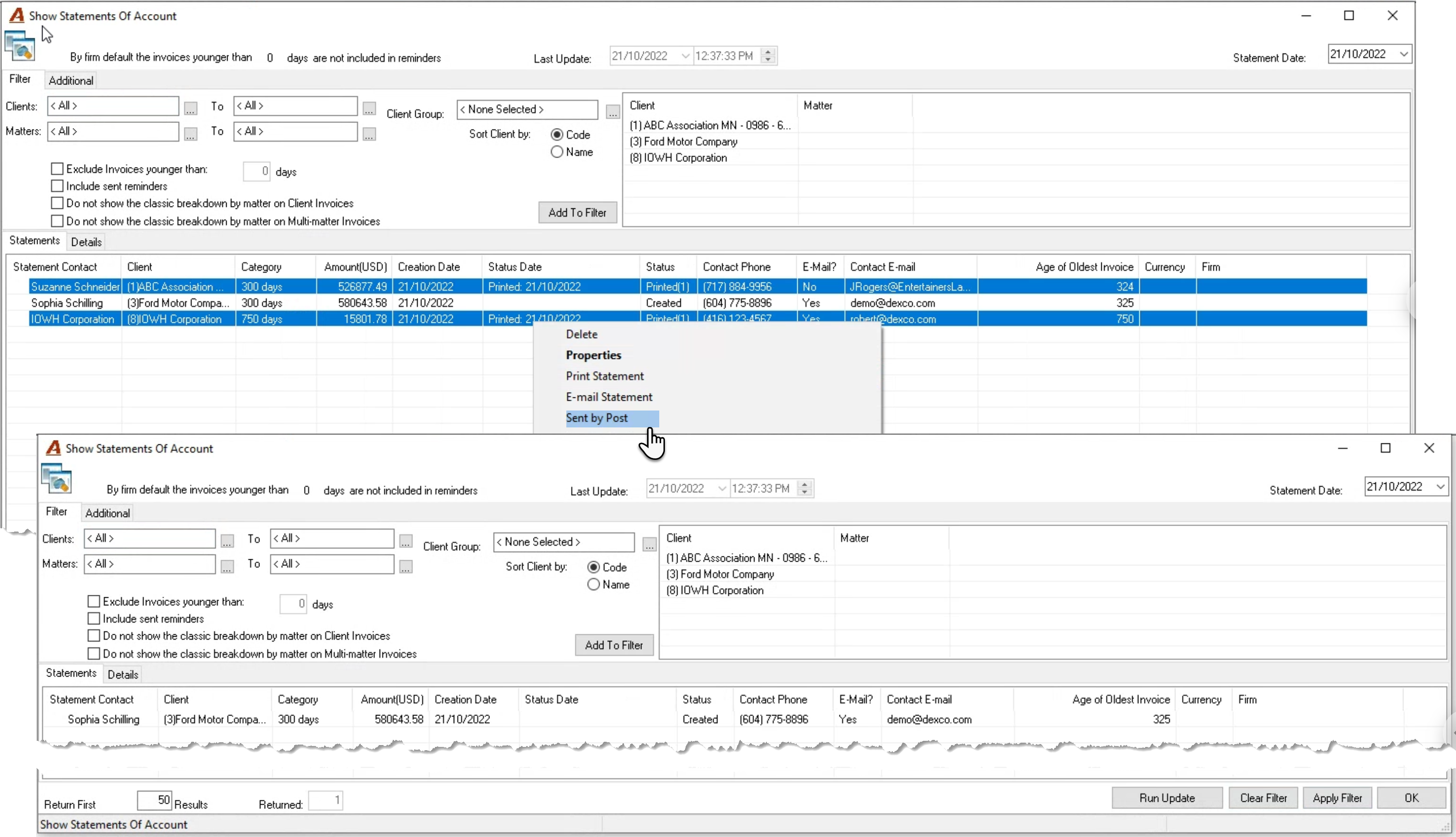
Task: Open Matters from lookup button in lower window
Action: point(228,566)
